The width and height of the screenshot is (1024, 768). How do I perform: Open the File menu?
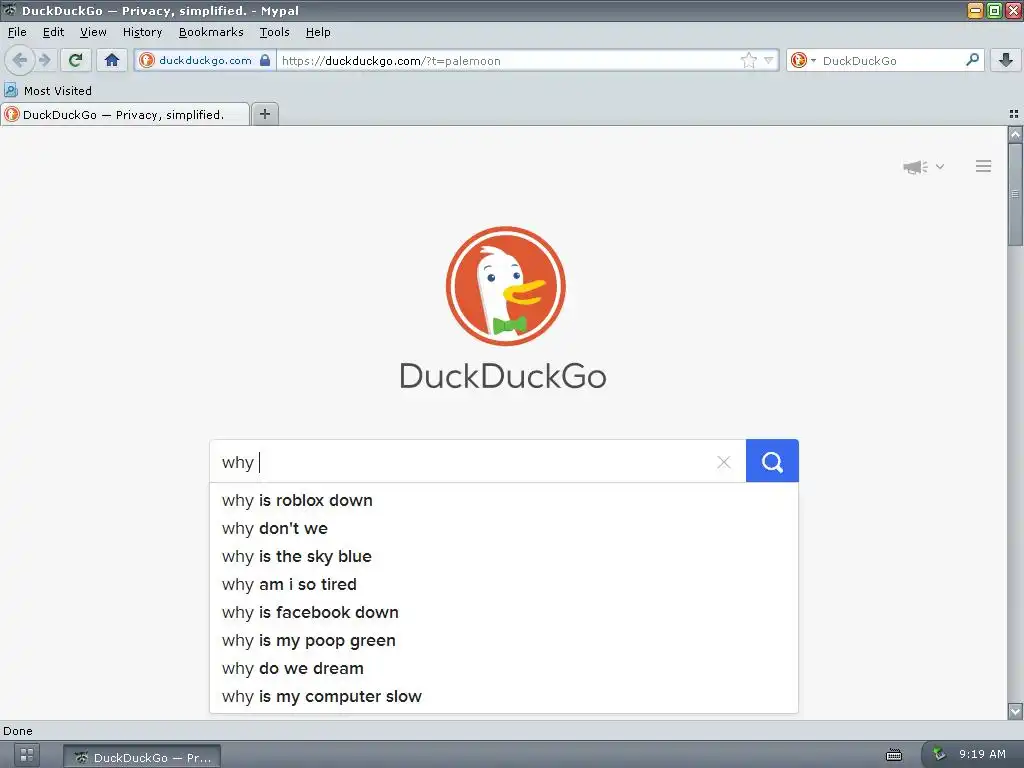17,32
